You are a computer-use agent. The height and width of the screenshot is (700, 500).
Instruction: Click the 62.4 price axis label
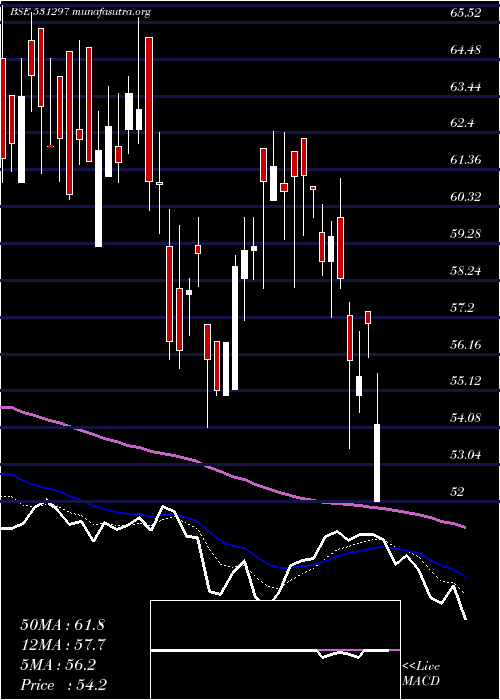[463, 123]
